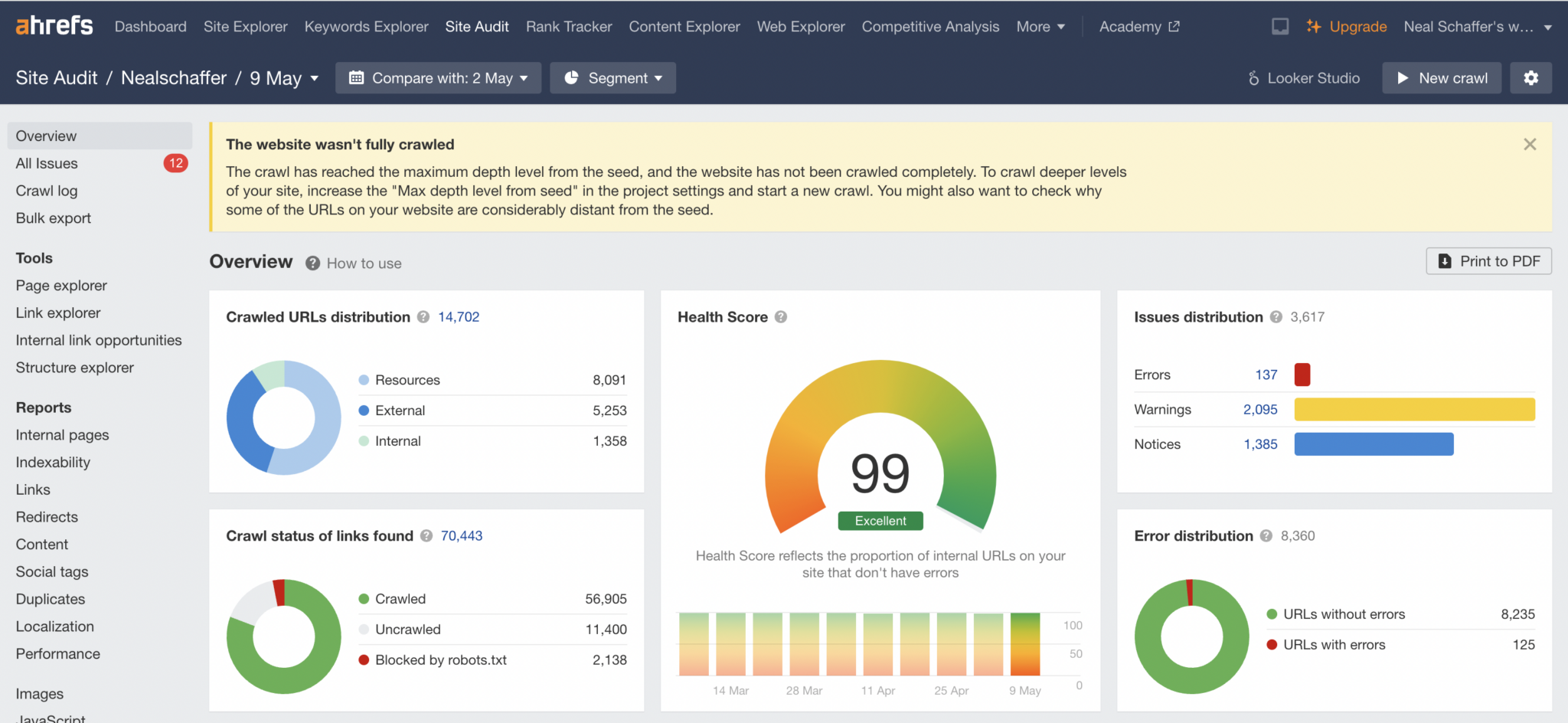Screen dimensions: 1568x723
Task: Click the Print to PDF document icon
Action: [1445, 261]
